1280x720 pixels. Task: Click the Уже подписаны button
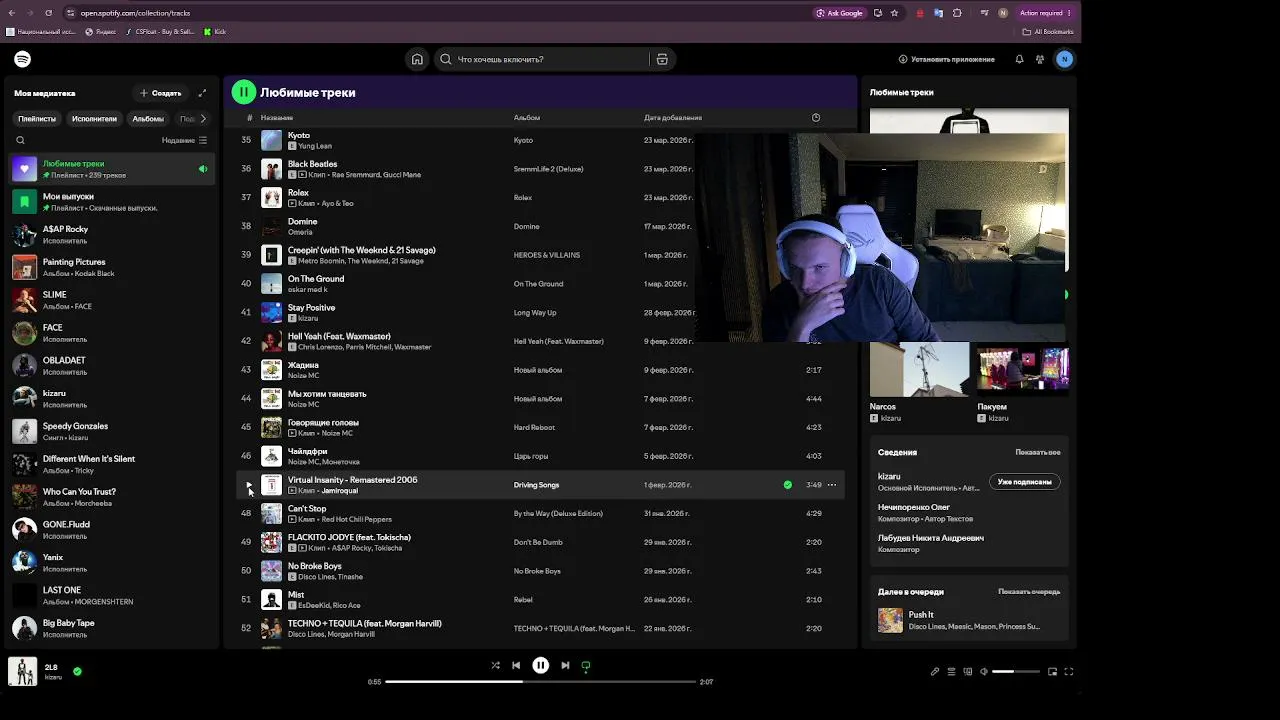(x=1024, y=482)
